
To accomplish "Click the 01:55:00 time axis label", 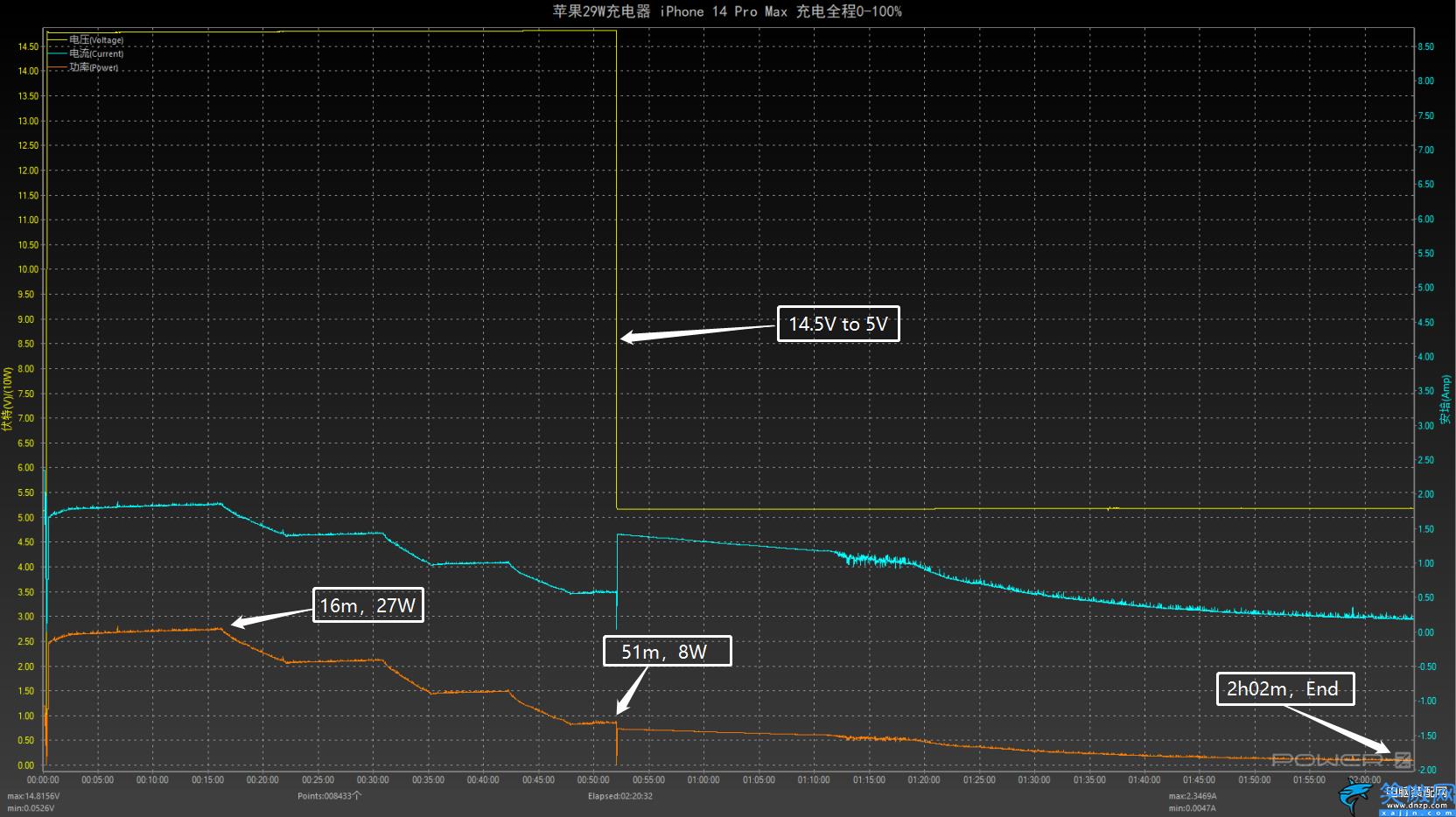I will (1310, 779).
